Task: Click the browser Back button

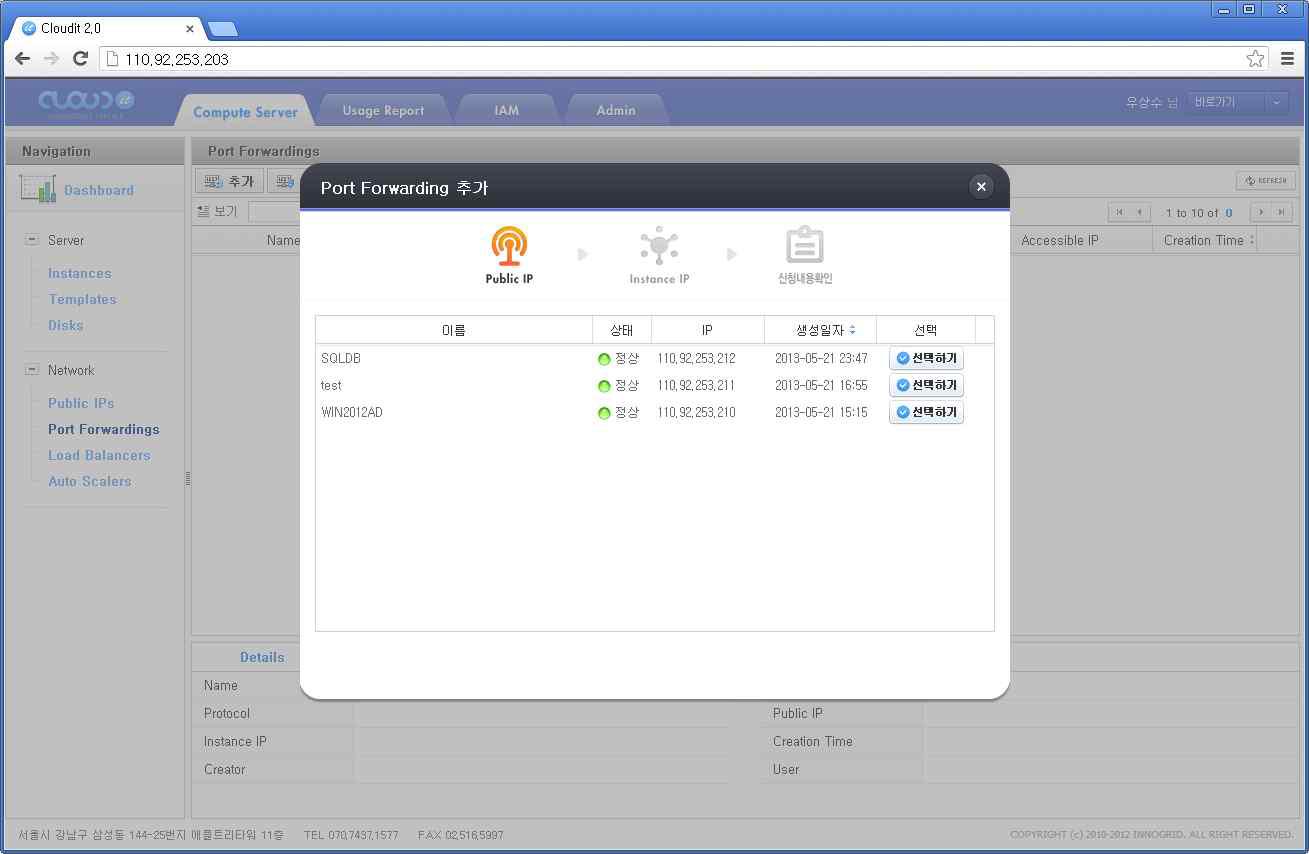Action: click(x=23, y=59)
